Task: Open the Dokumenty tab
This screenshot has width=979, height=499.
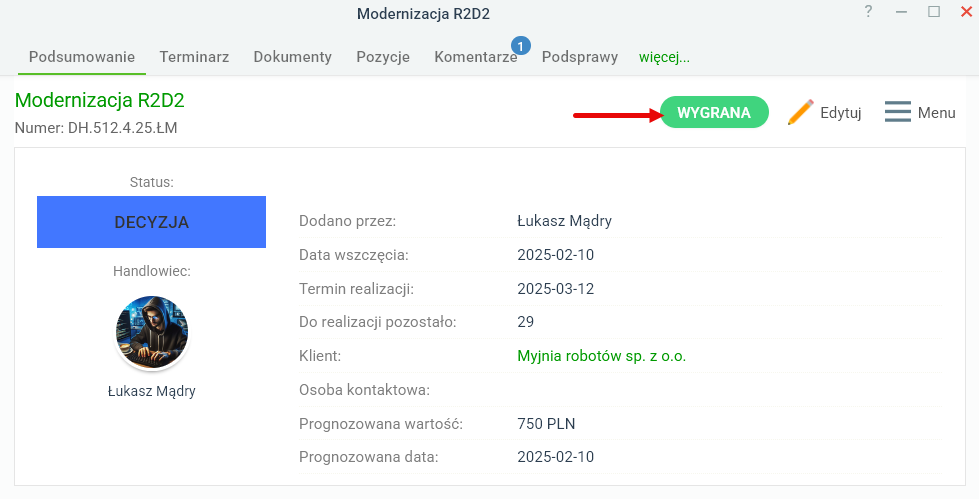Action: click(292, 57)
